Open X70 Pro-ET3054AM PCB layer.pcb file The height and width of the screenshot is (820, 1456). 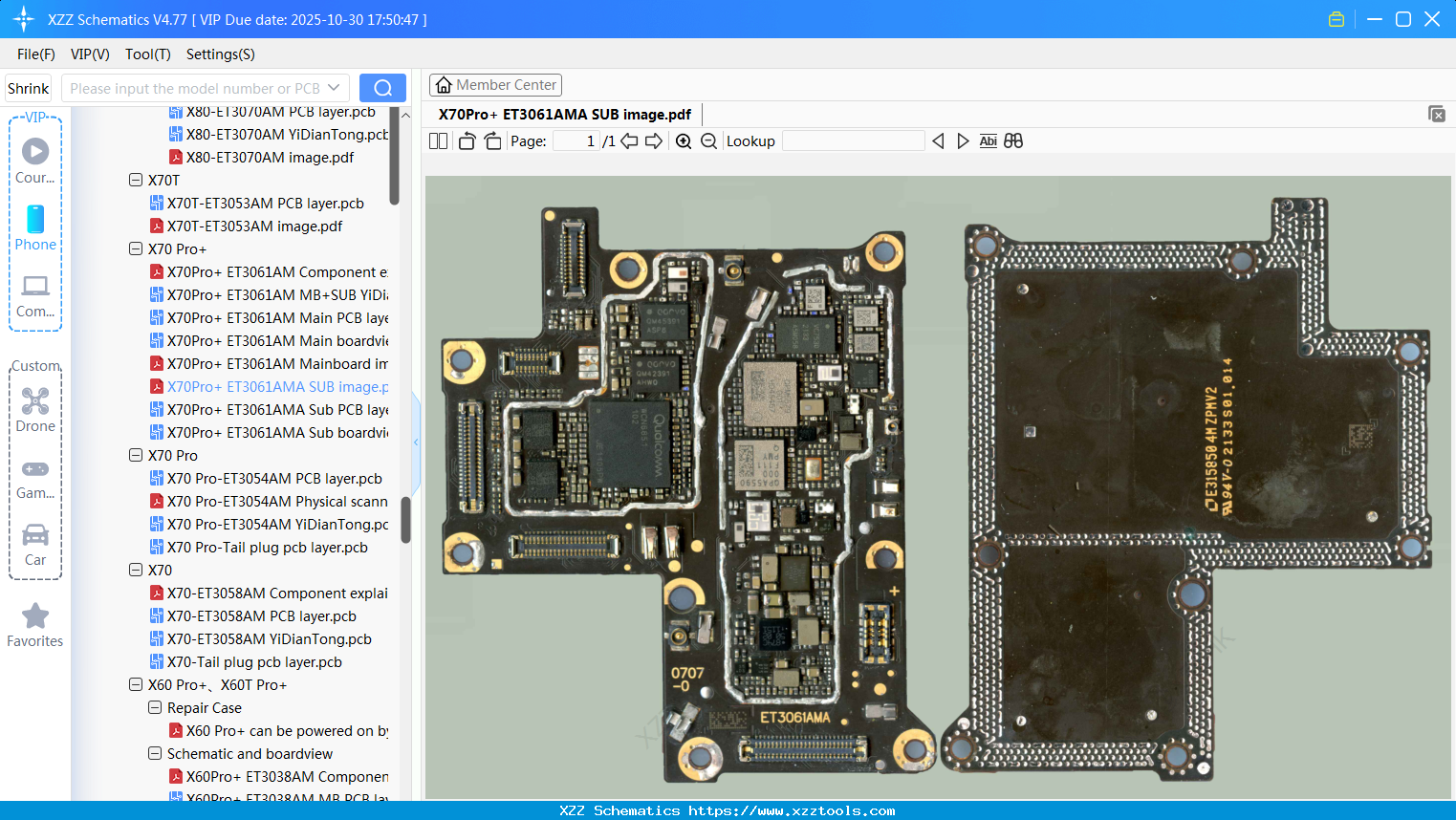[x=273, y=479]
